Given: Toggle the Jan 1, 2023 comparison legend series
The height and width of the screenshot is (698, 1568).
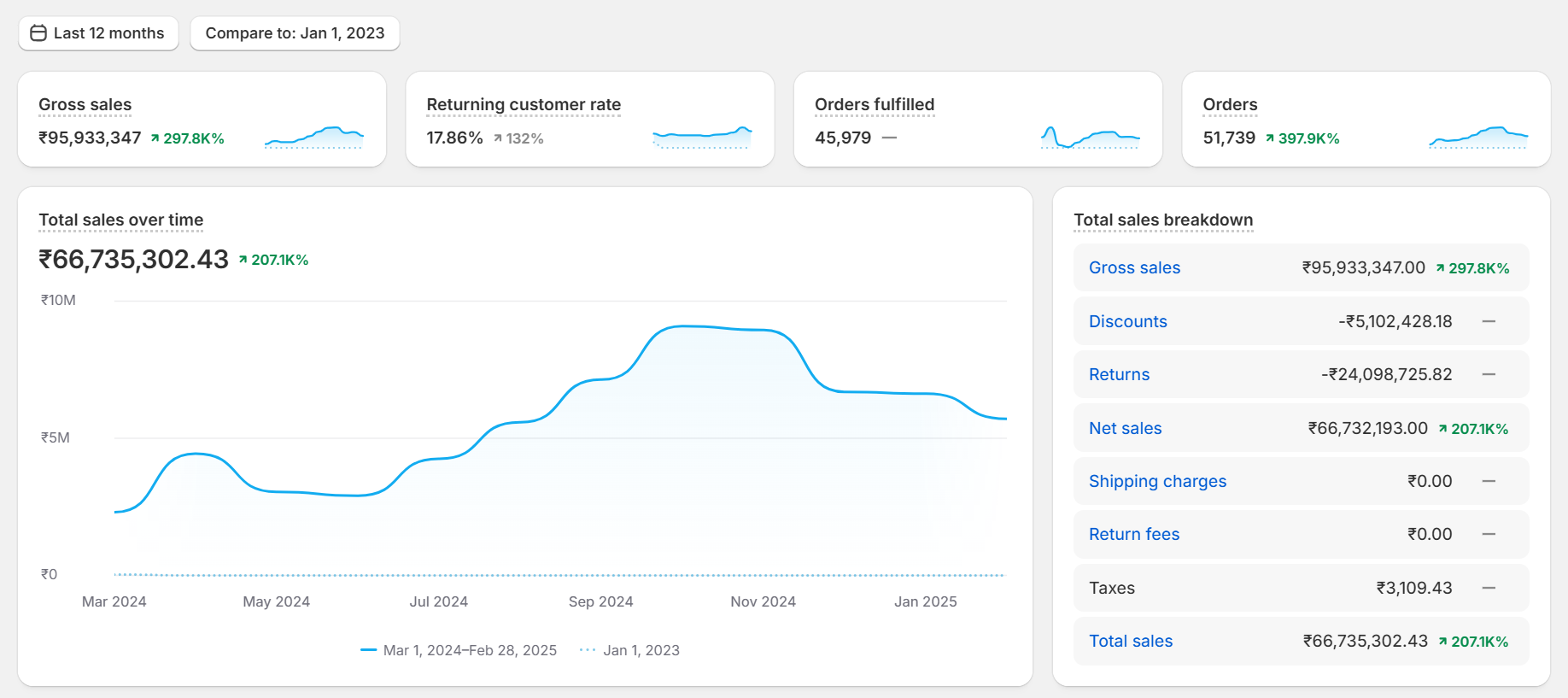Looking at the screenshot, I should click(x=630, y=650).
